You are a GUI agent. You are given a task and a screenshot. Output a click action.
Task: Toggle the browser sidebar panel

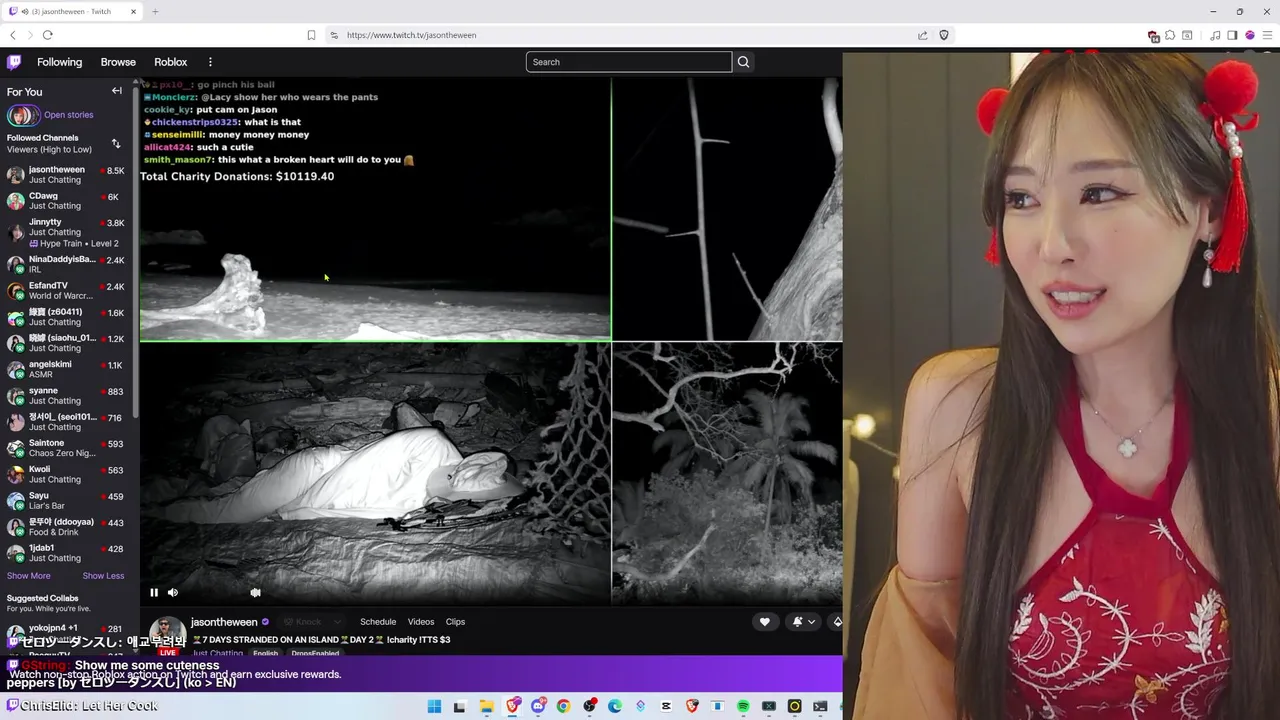1232,35
